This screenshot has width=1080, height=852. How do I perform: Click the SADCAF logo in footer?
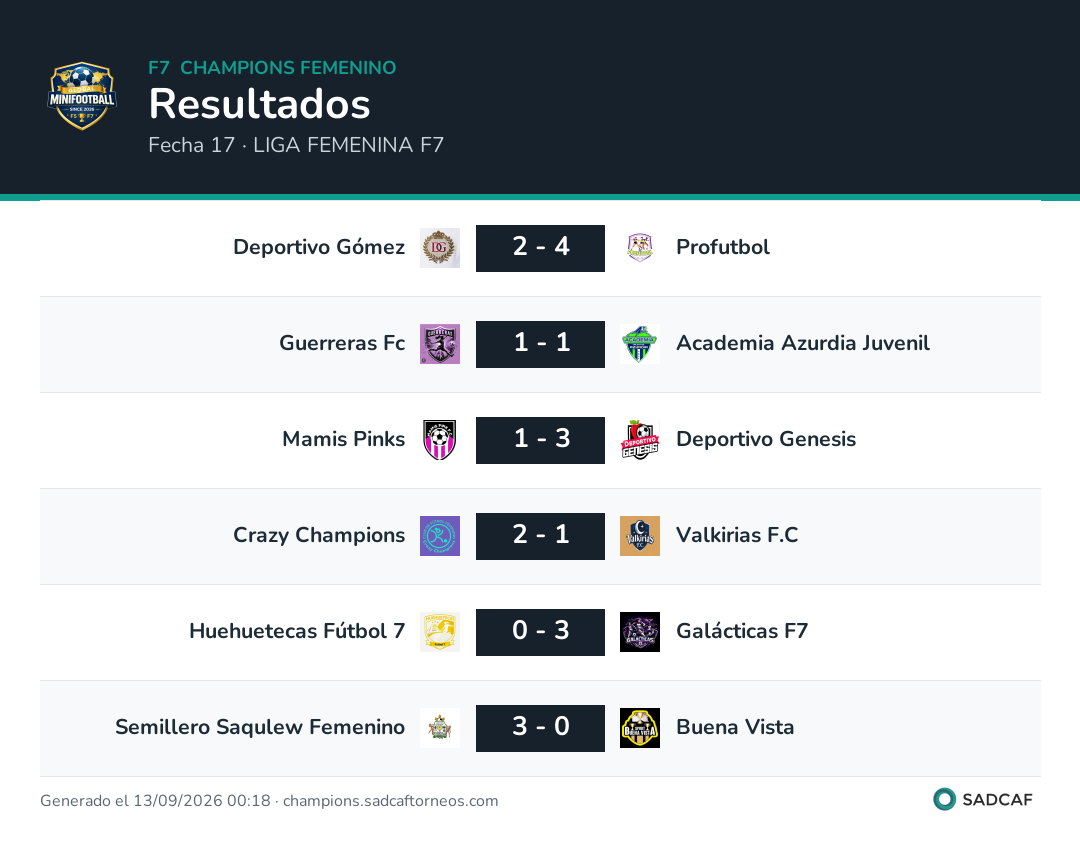(983, 799)
